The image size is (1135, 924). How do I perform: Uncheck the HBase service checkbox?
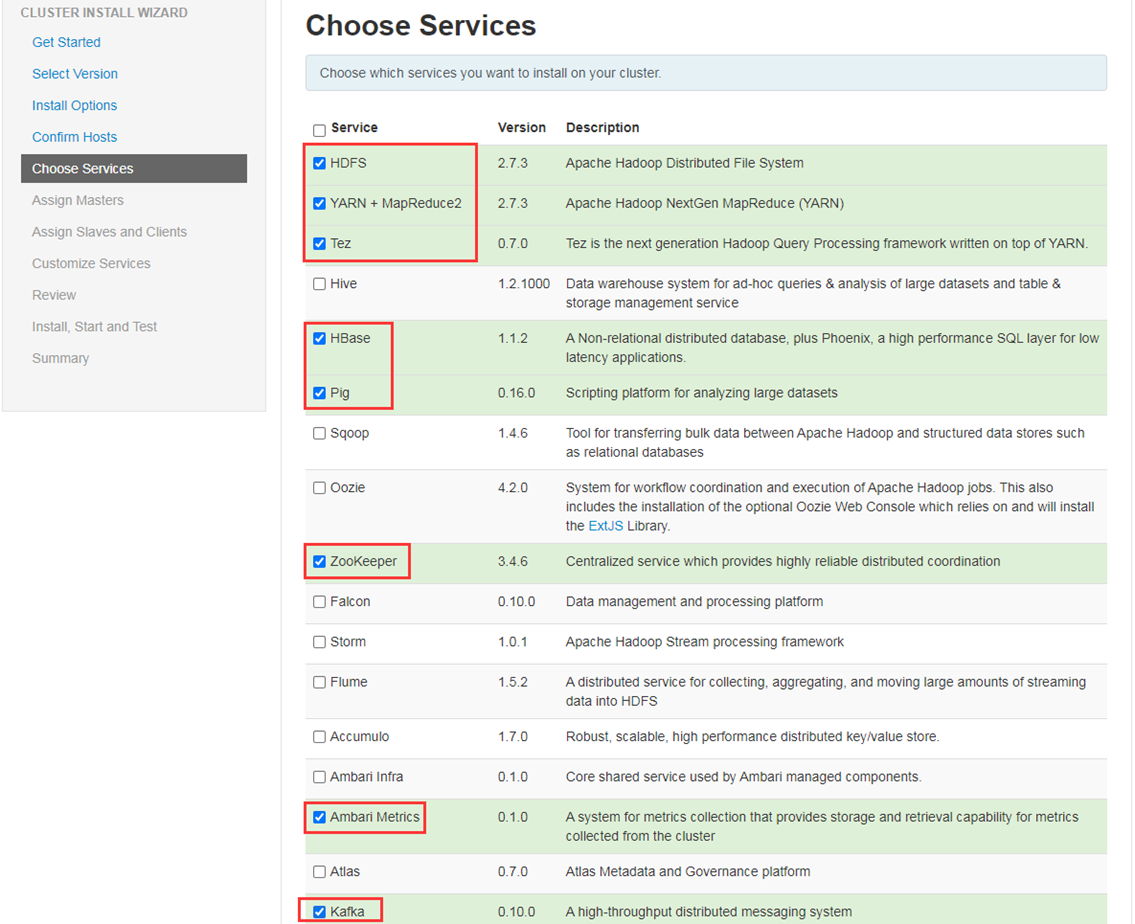[x=319, y=339]
